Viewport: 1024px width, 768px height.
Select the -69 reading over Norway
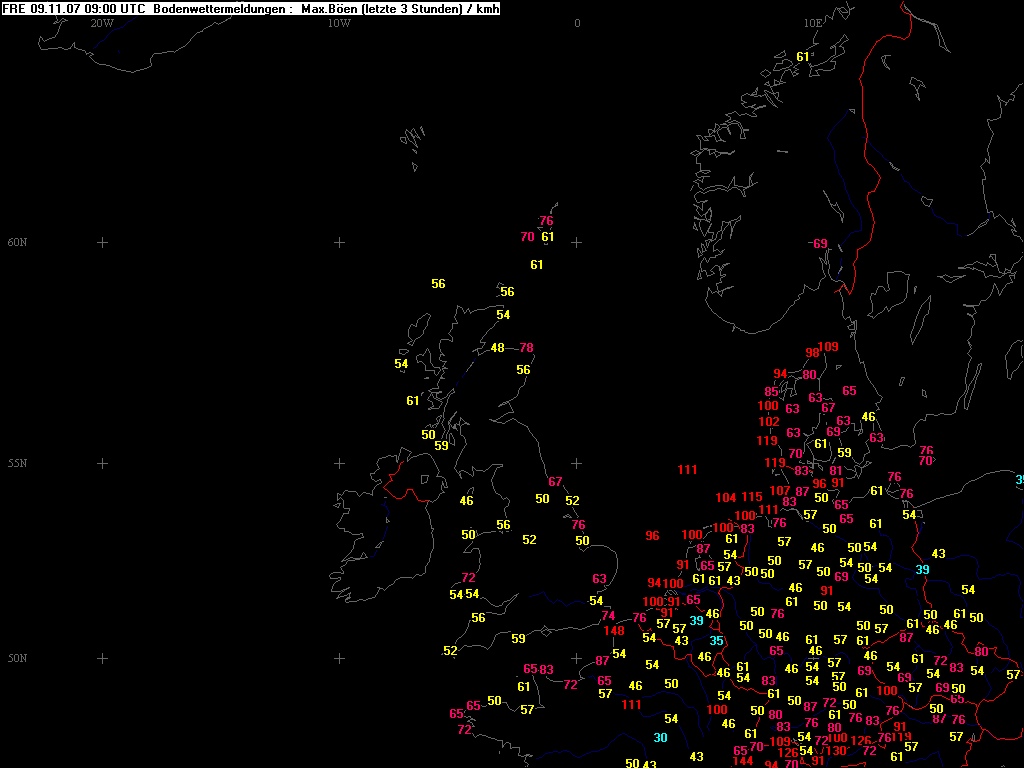click(x=819, y=244)
